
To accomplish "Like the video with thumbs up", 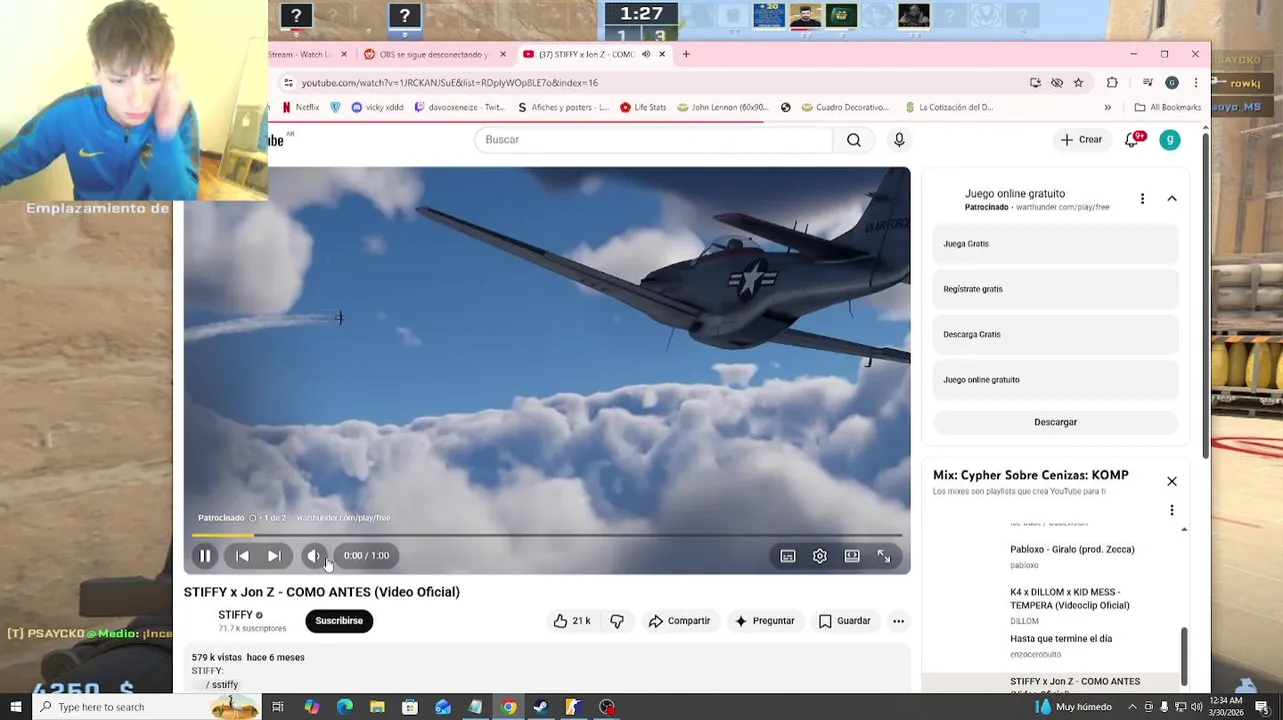I will [x=572, y=621].
